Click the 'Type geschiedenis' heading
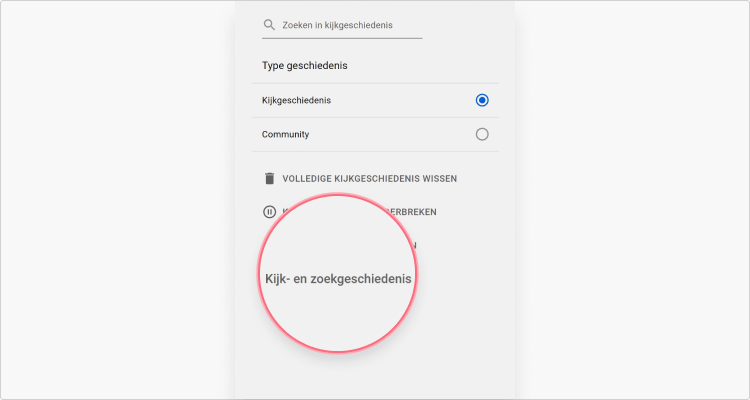Image resolution: width=750 pixels, height=400 pixels. click(x=305, y=66)
